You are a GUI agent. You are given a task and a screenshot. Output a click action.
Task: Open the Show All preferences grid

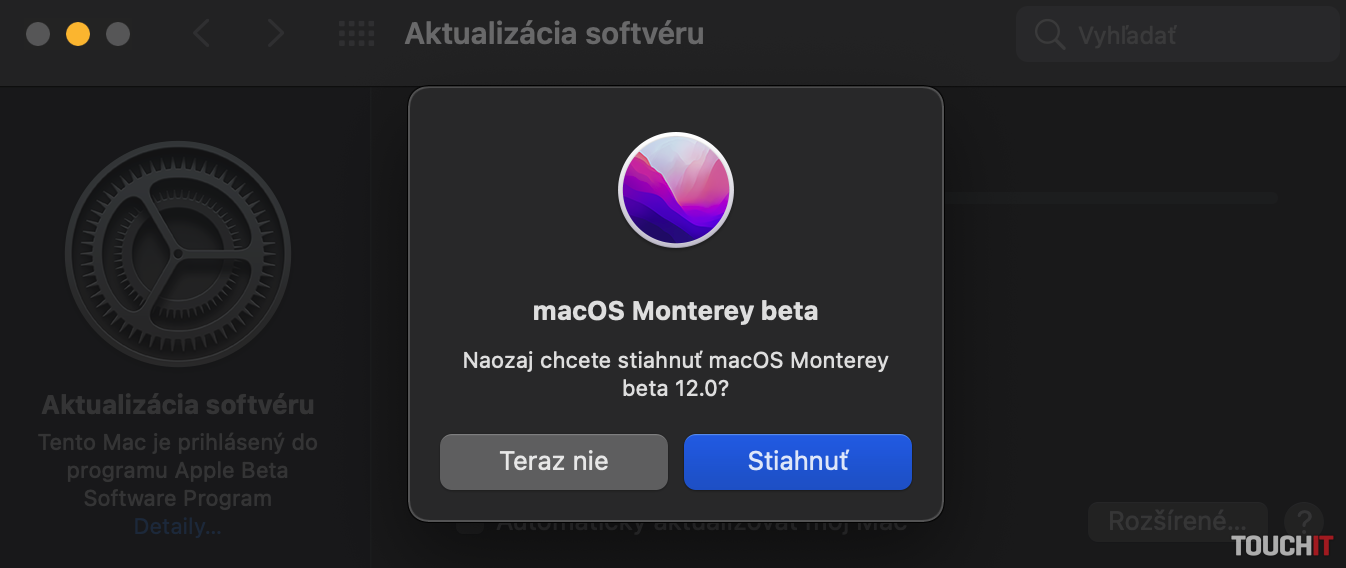pos(356,34)
